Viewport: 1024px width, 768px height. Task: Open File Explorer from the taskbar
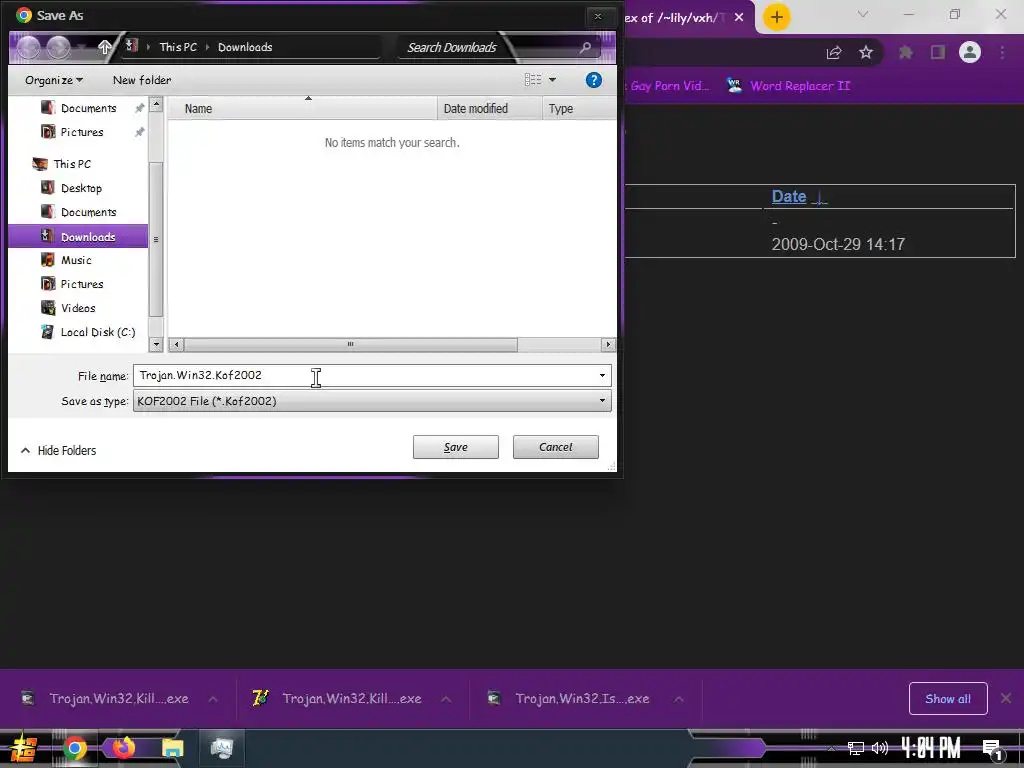(x=173, y=748)
